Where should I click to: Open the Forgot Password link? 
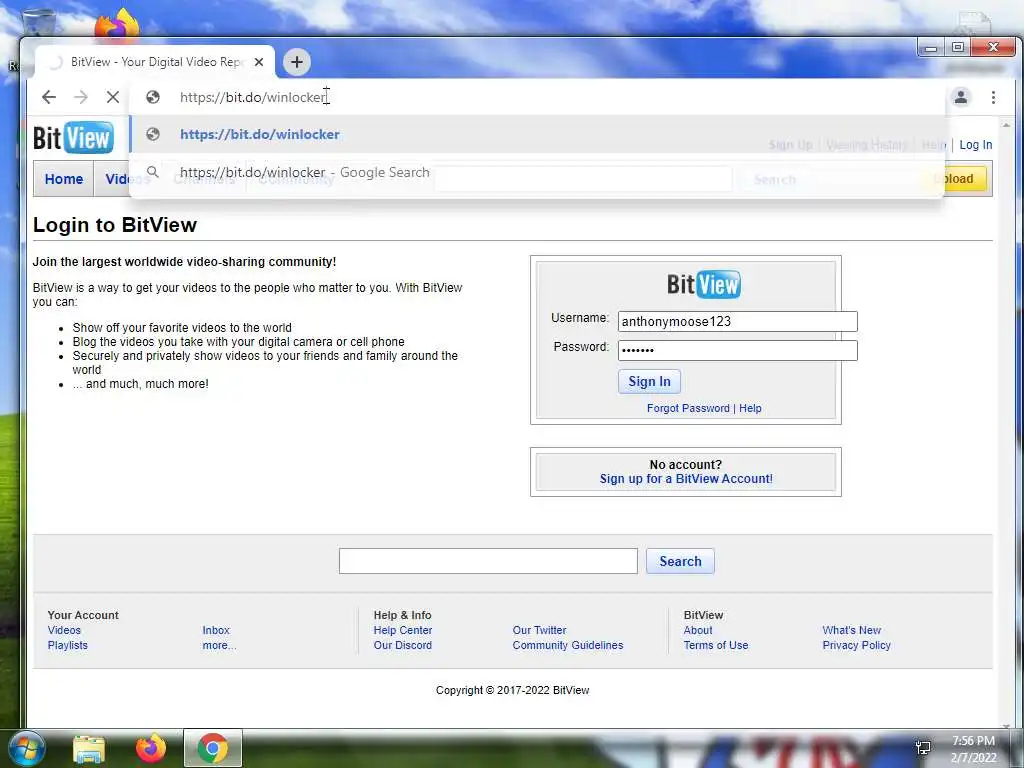(x=688, y=408)
